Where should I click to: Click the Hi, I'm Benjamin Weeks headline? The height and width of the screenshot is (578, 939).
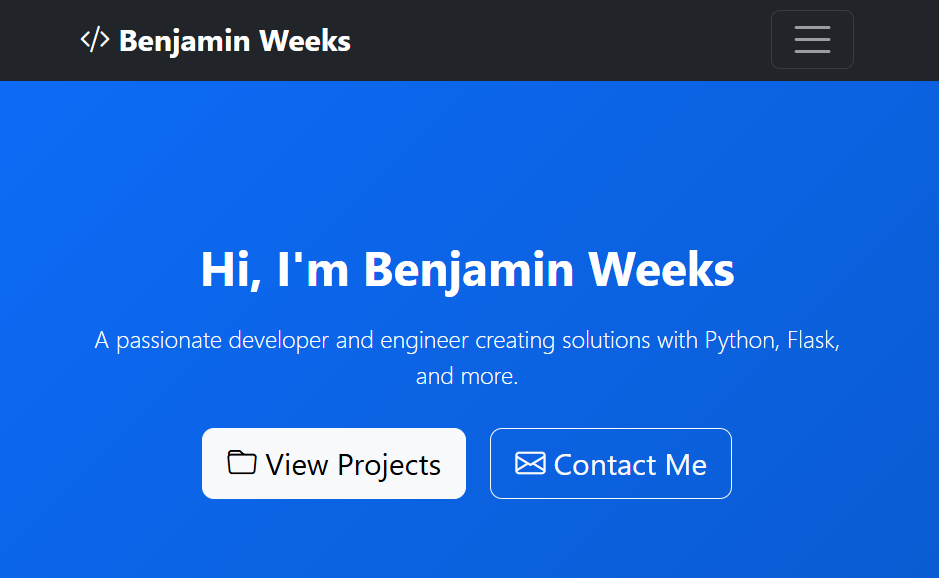[467, 269]
